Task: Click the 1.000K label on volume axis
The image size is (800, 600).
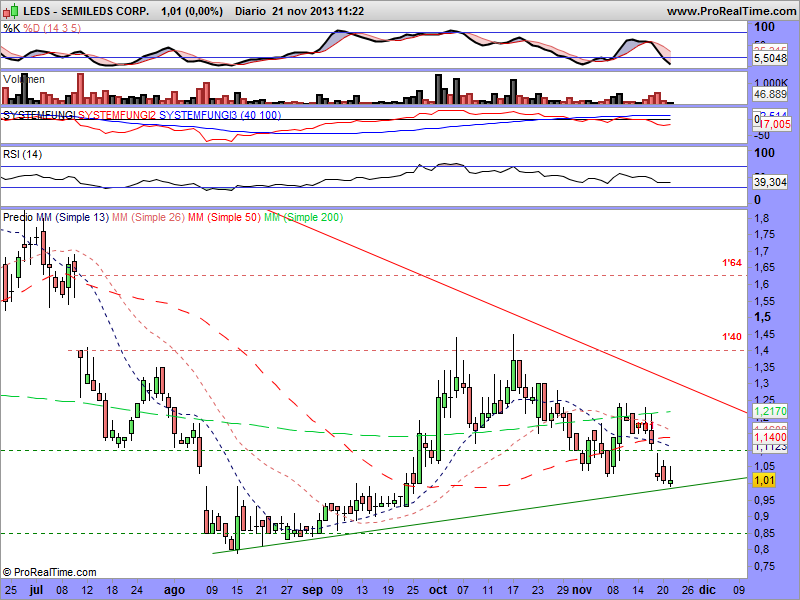Action: (770, 83)
